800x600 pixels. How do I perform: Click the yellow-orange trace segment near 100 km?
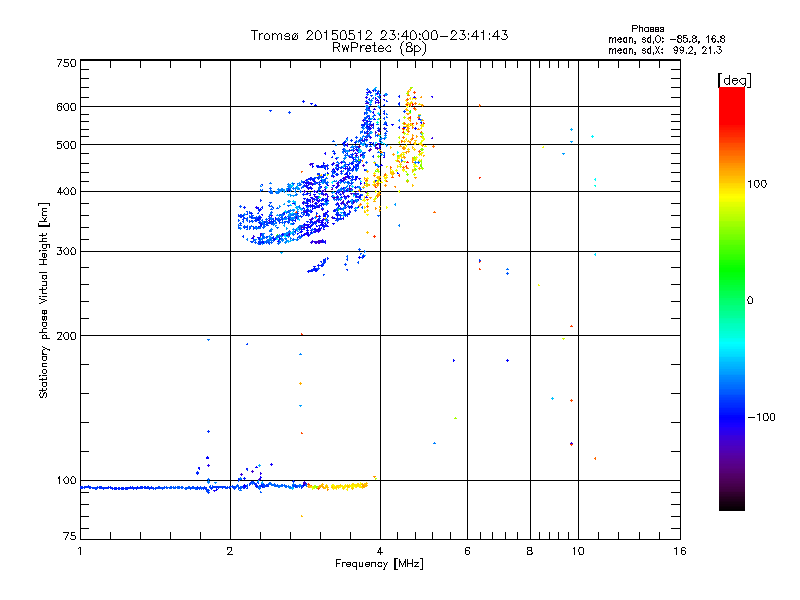(x=338, y=486)
